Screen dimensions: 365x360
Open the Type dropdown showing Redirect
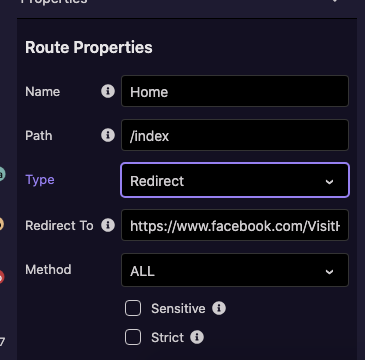235,180
